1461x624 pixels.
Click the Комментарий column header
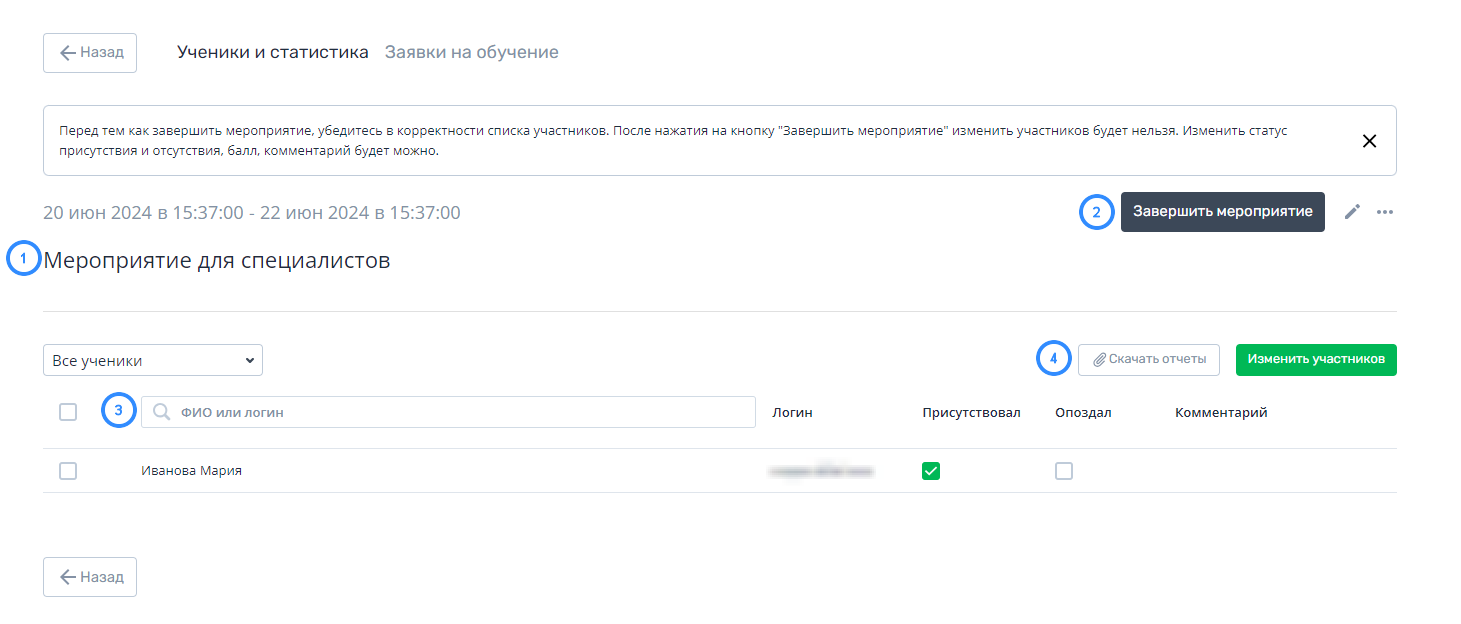(1221, 413)
